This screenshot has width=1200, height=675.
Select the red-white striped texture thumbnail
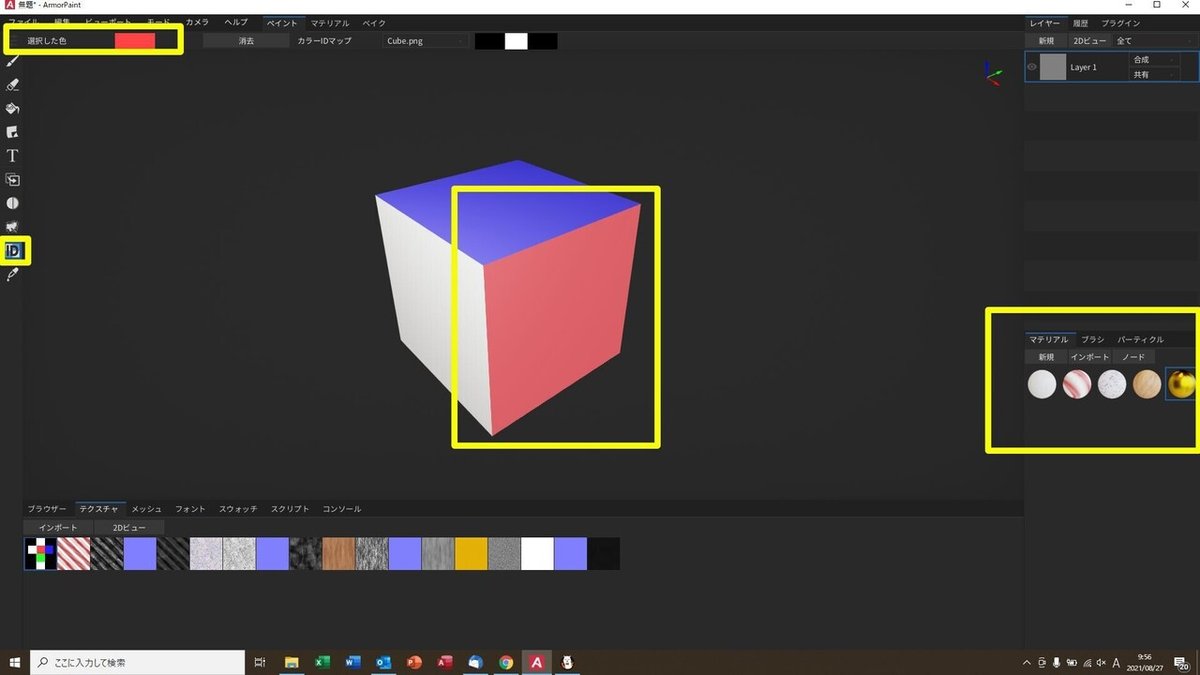pos(74,554)
